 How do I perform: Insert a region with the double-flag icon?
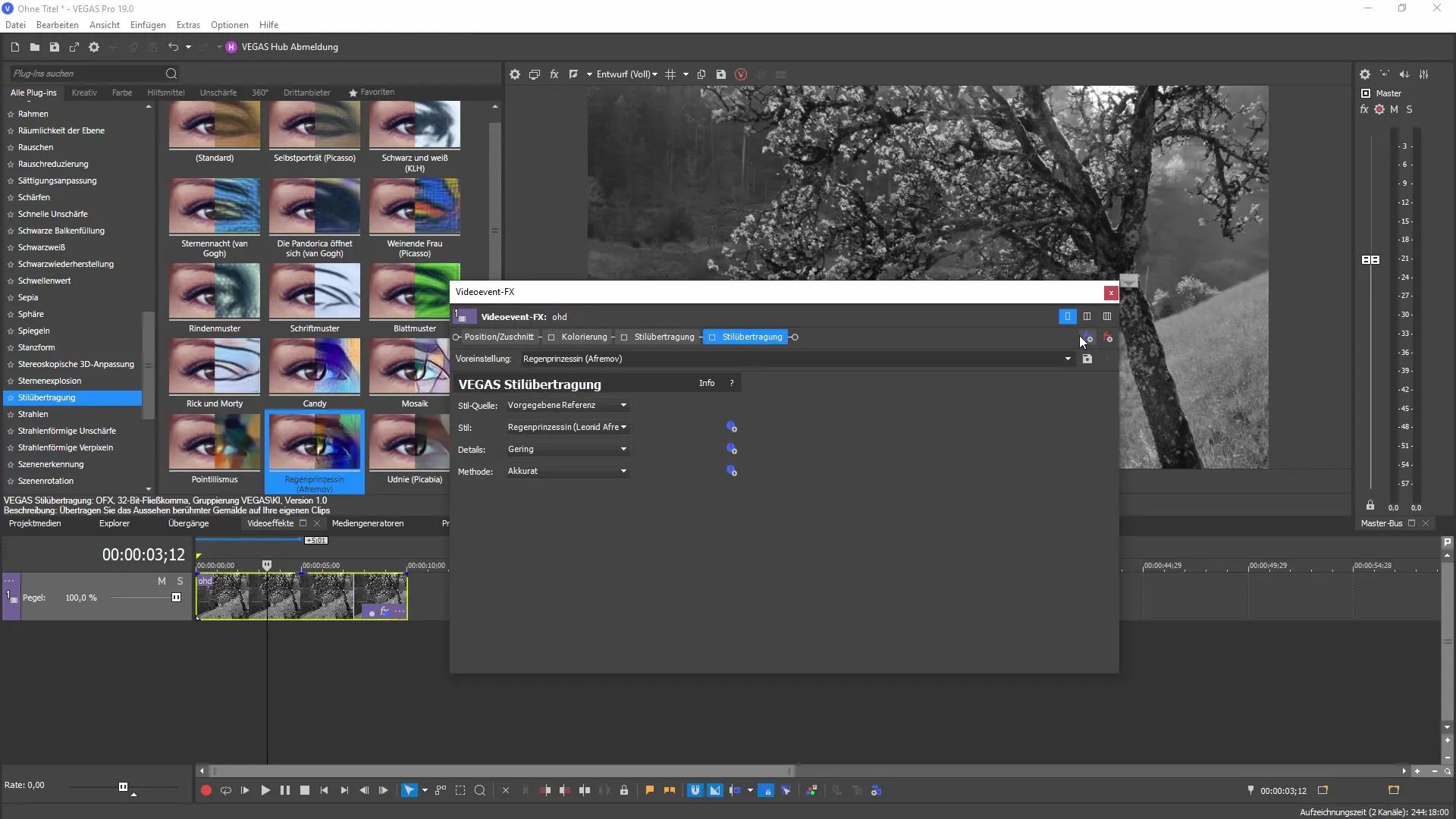pyautogui.click(x=670, y=790)
